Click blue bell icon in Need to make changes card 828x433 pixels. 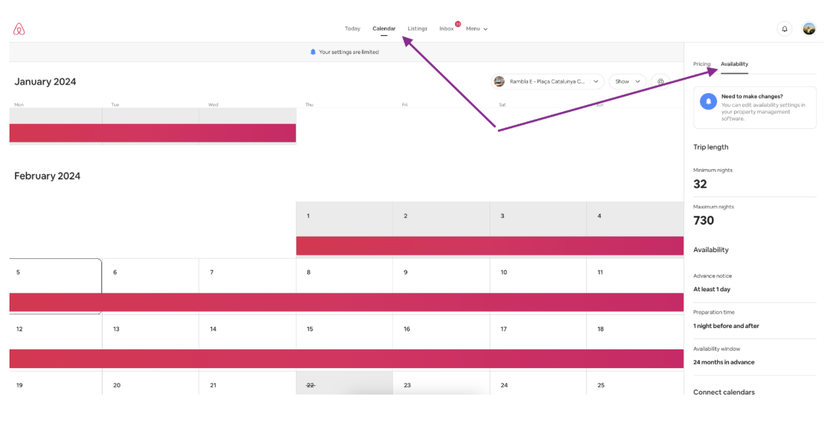point(708,101)
